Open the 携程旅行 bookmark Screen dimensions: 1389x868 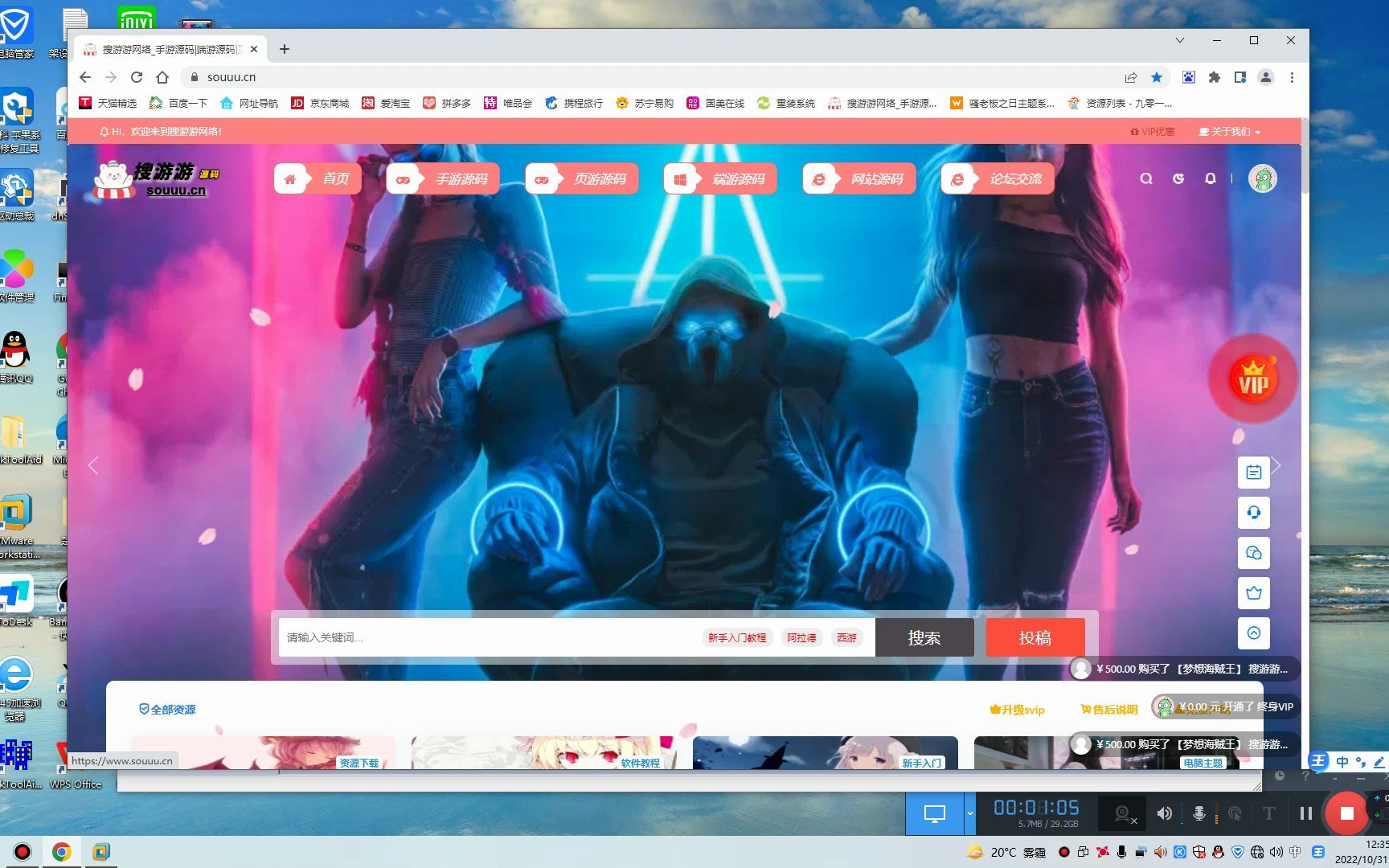coord(574,103)
